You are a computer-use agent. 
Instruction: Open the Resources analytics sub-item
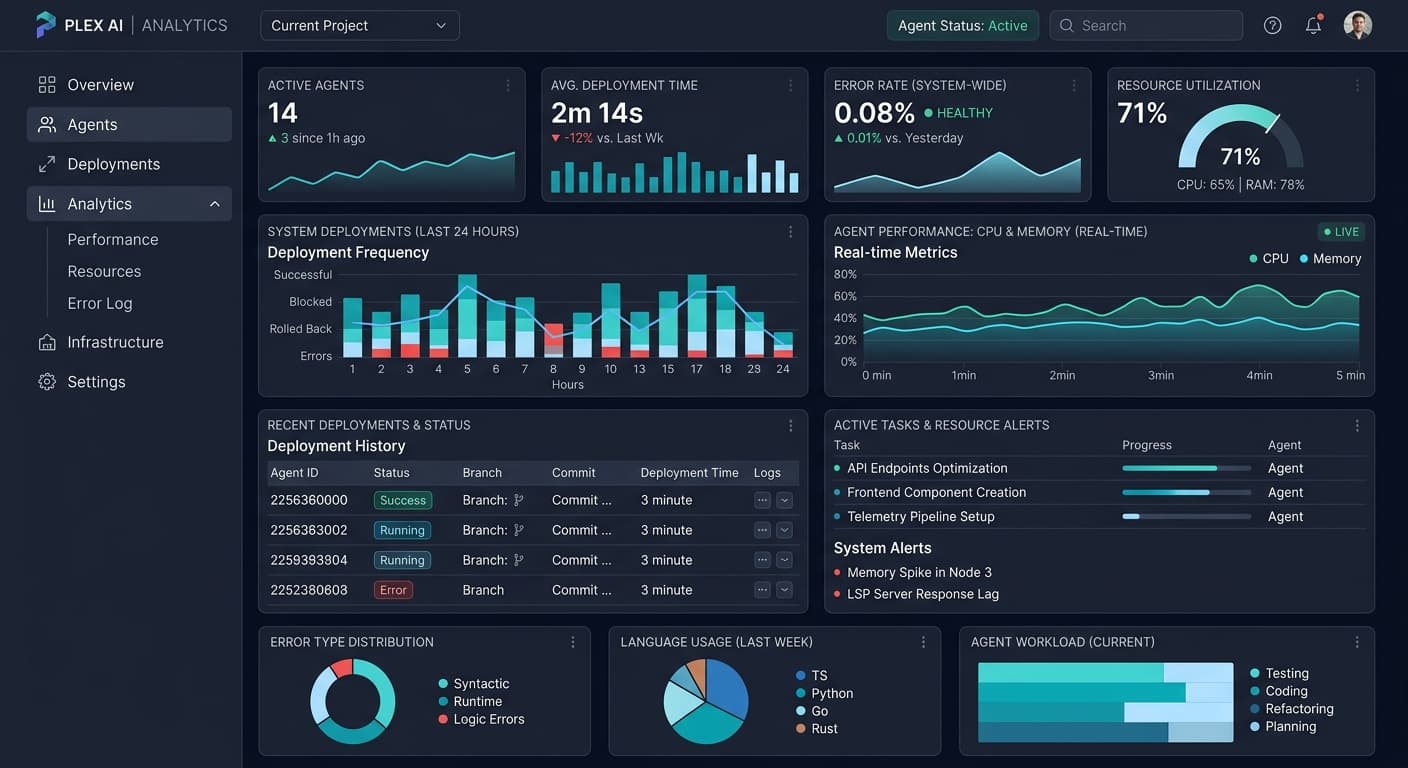tap(104, 271)
